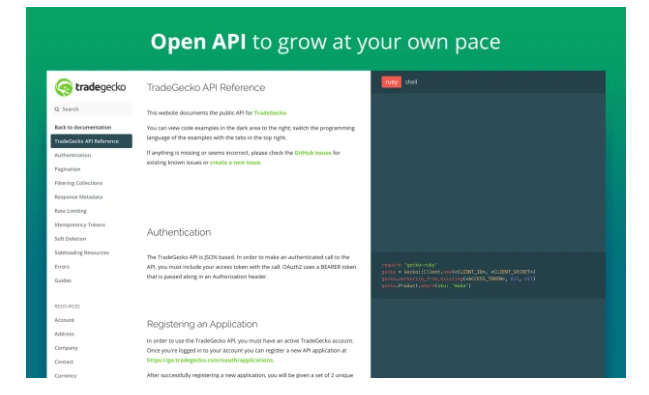The height and width of the screenshot is (395, 649).
Task: Open Contact resource in sidebar
Action: [64, 362]
